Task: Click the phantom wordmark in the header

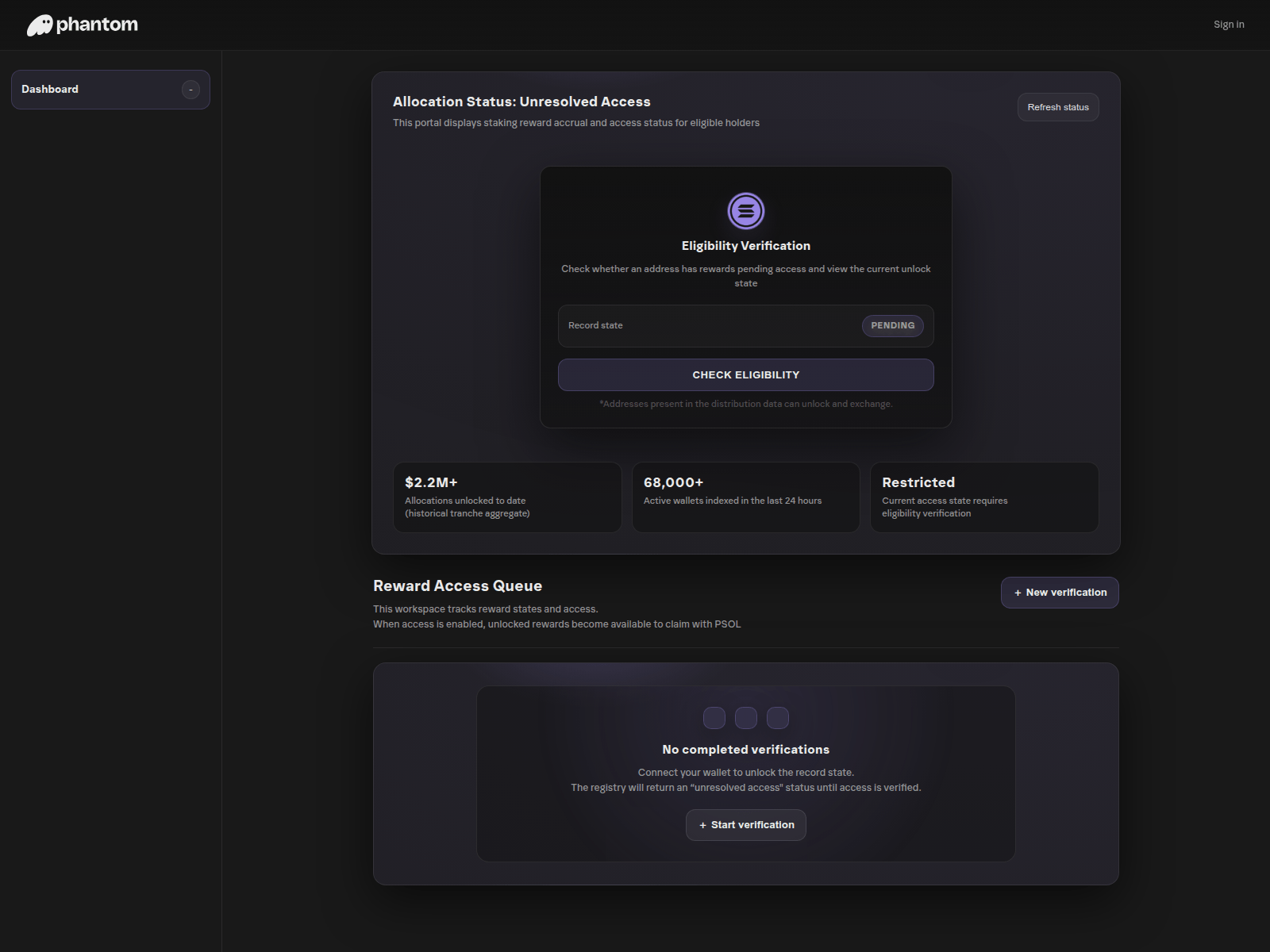Action: coord(97,25)
